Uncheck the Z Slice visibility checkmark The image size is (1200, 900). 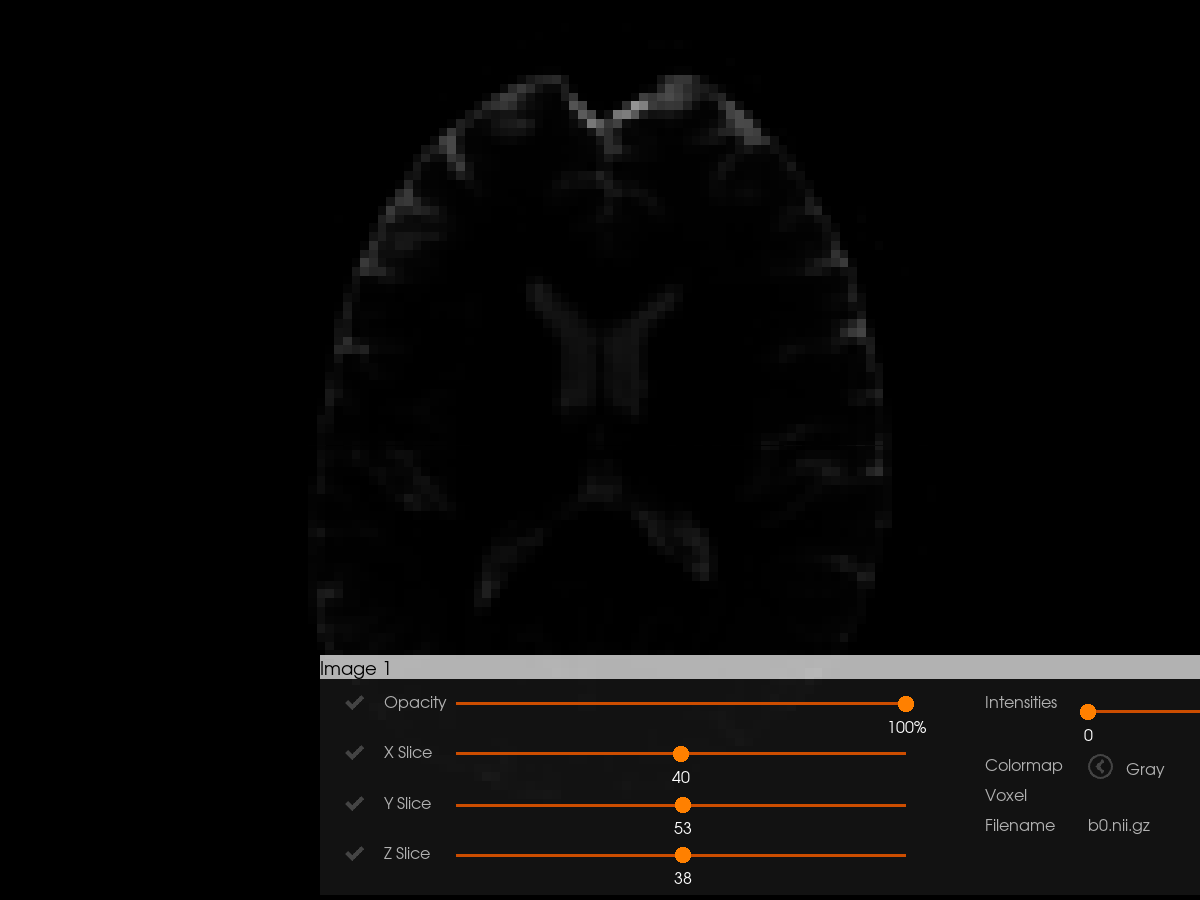(354, 854)
